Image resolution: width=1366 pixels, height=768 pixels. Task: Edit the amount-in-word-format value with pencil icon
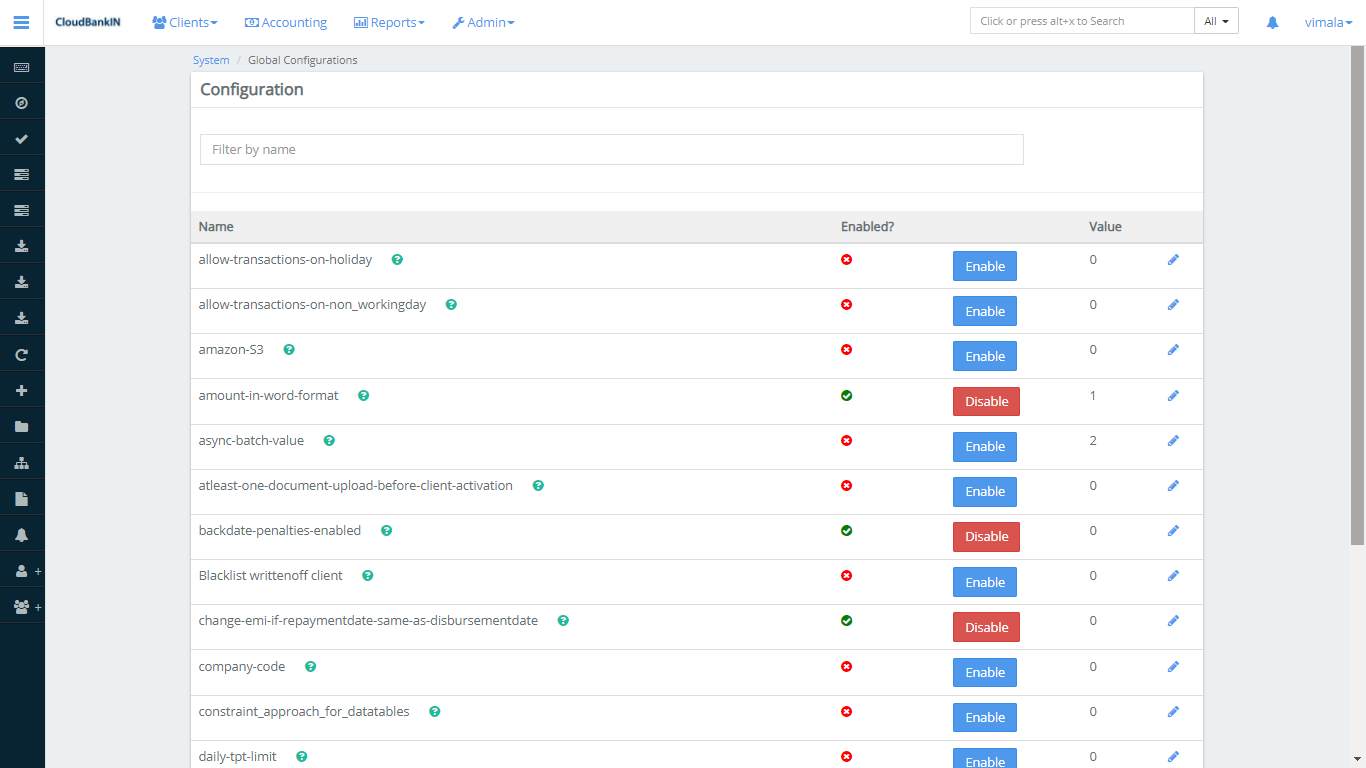1173,395
